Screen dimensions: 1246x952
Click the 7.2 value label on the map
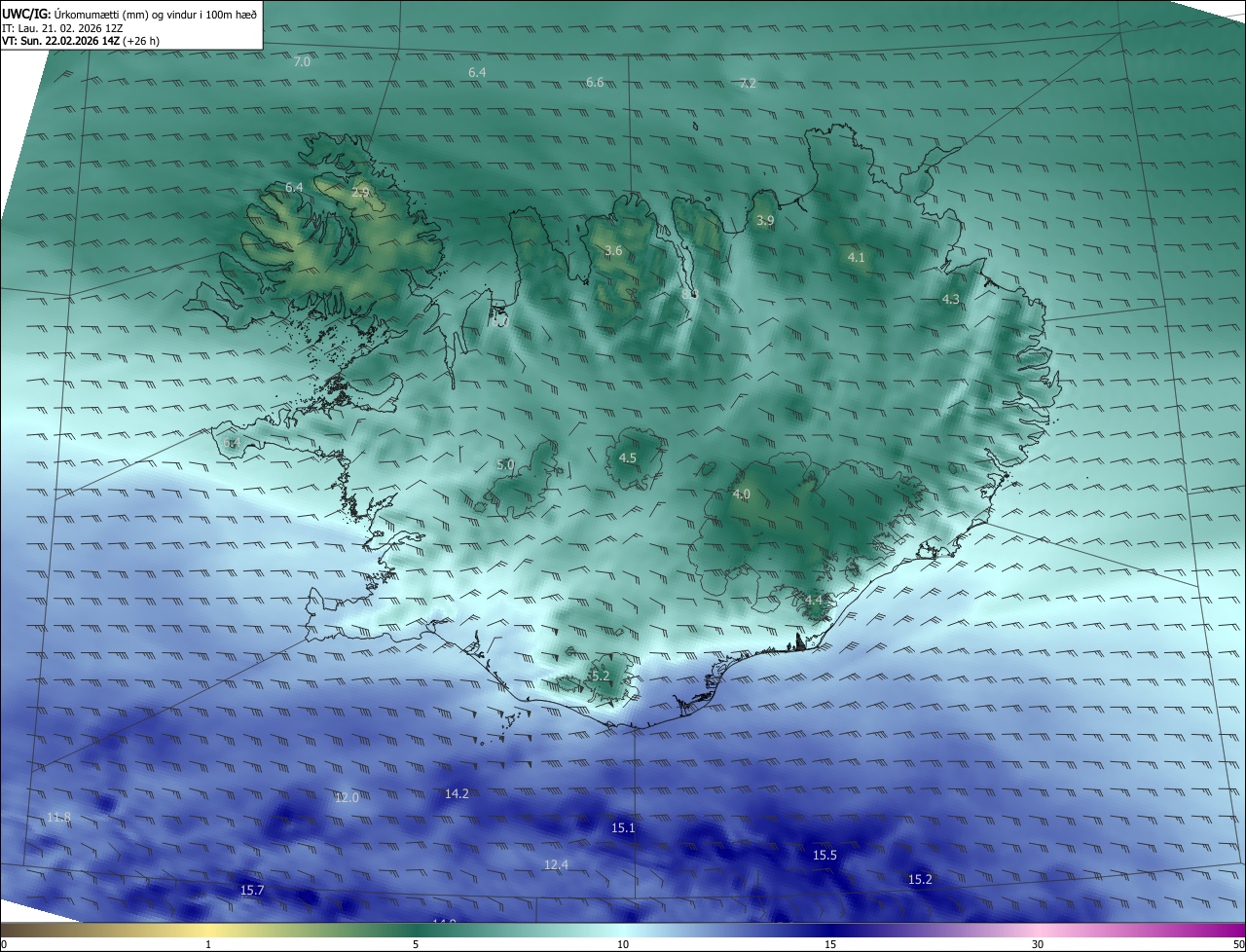[748, 84]
